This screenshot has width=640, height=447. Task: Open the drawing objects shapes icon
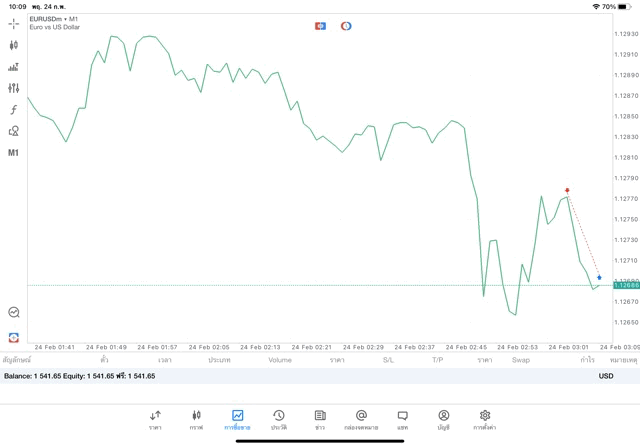coord(14,131)
